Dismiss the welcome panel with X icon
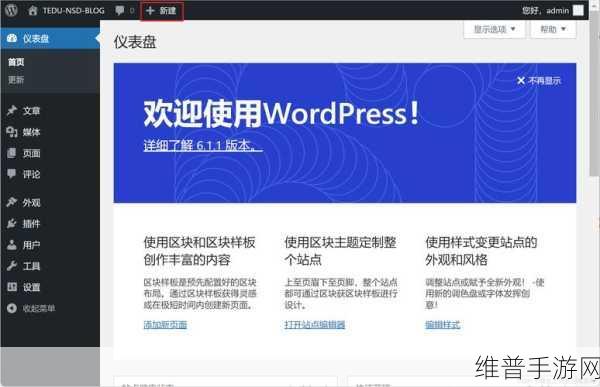The image size is (600, 387). (520, 80)
